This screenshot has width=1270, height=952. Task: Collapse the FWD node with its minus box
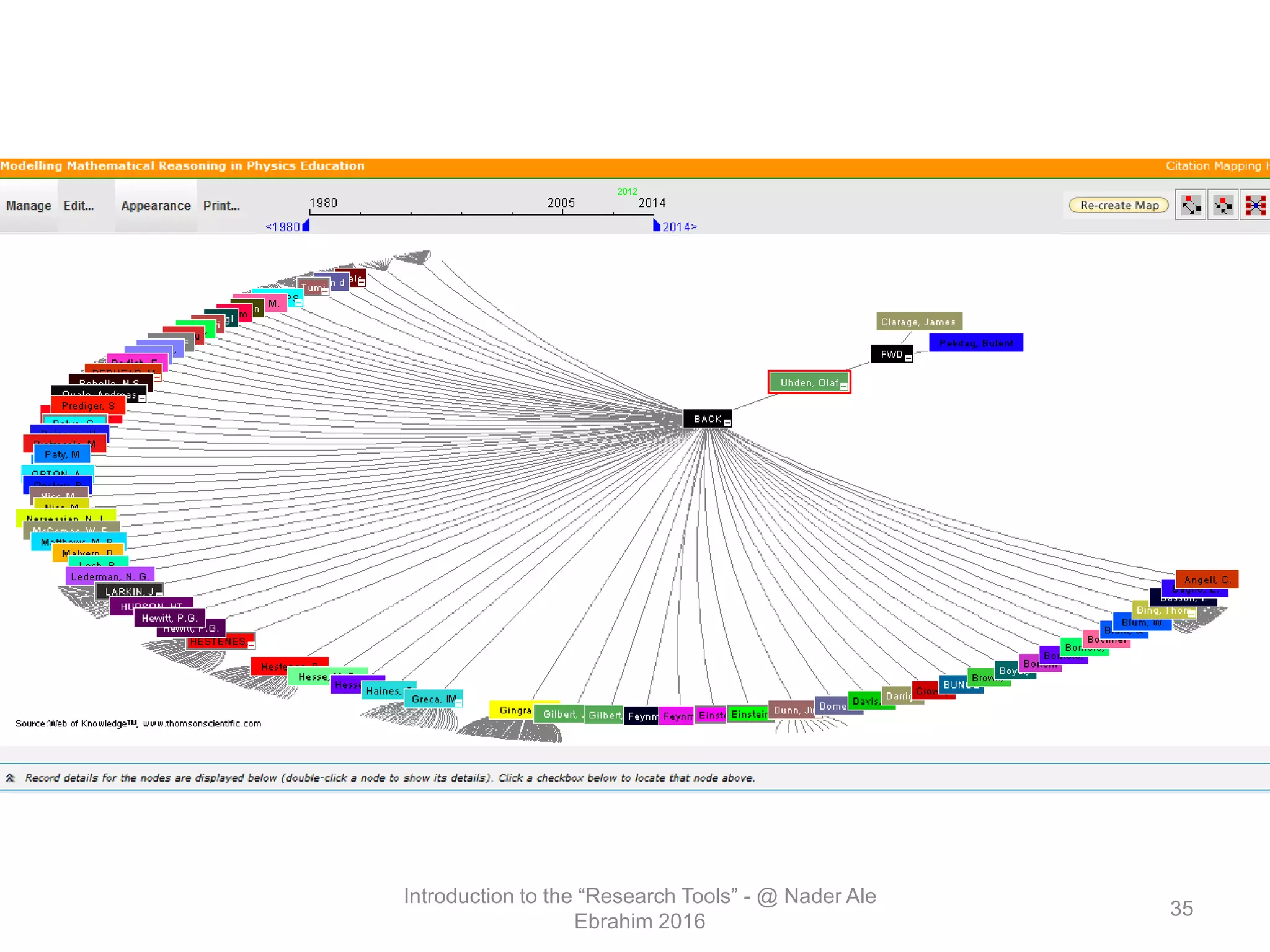pyautogui.click(x=908, y=358)
